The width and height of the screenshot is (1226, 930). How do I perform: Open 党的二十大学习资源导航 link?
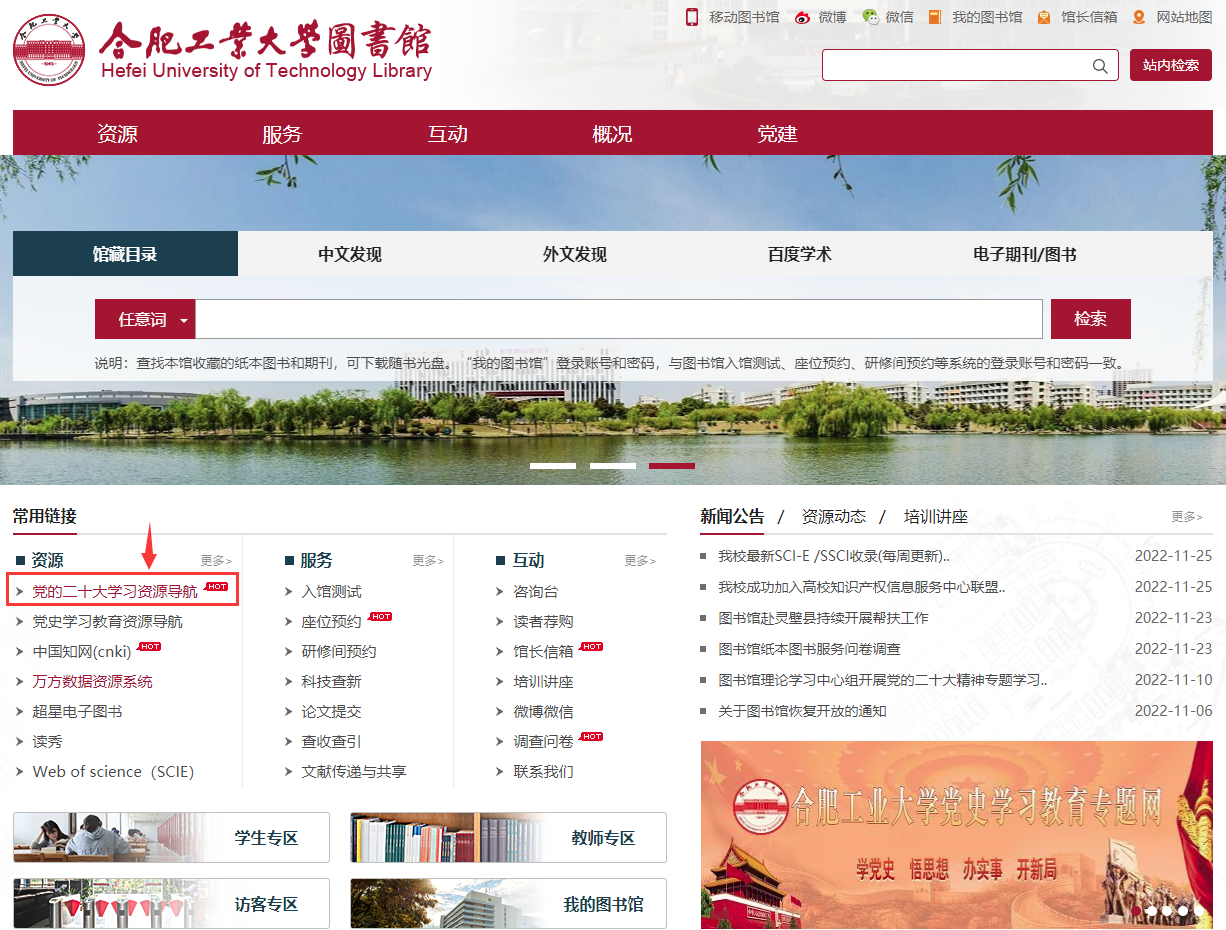pyautogui.click(x=115, y=592)
